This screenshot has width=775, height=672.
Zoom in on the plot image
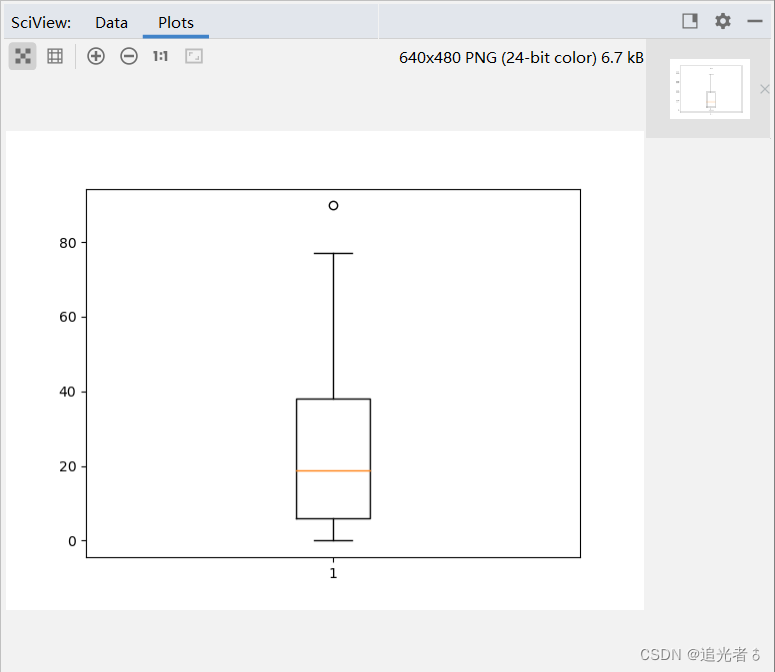coord(96,56)
